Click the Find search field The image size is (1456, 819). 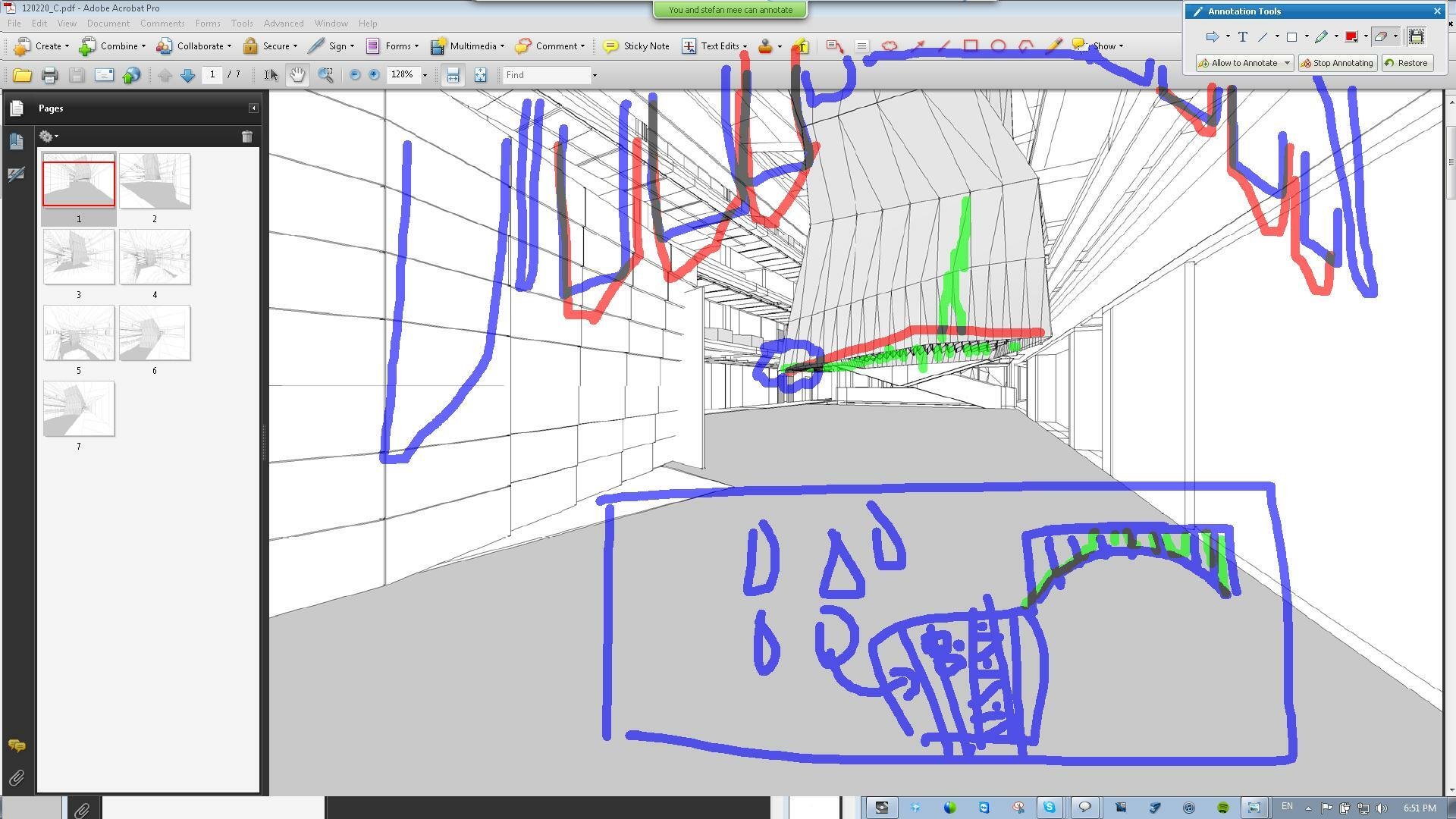[547, 75]
